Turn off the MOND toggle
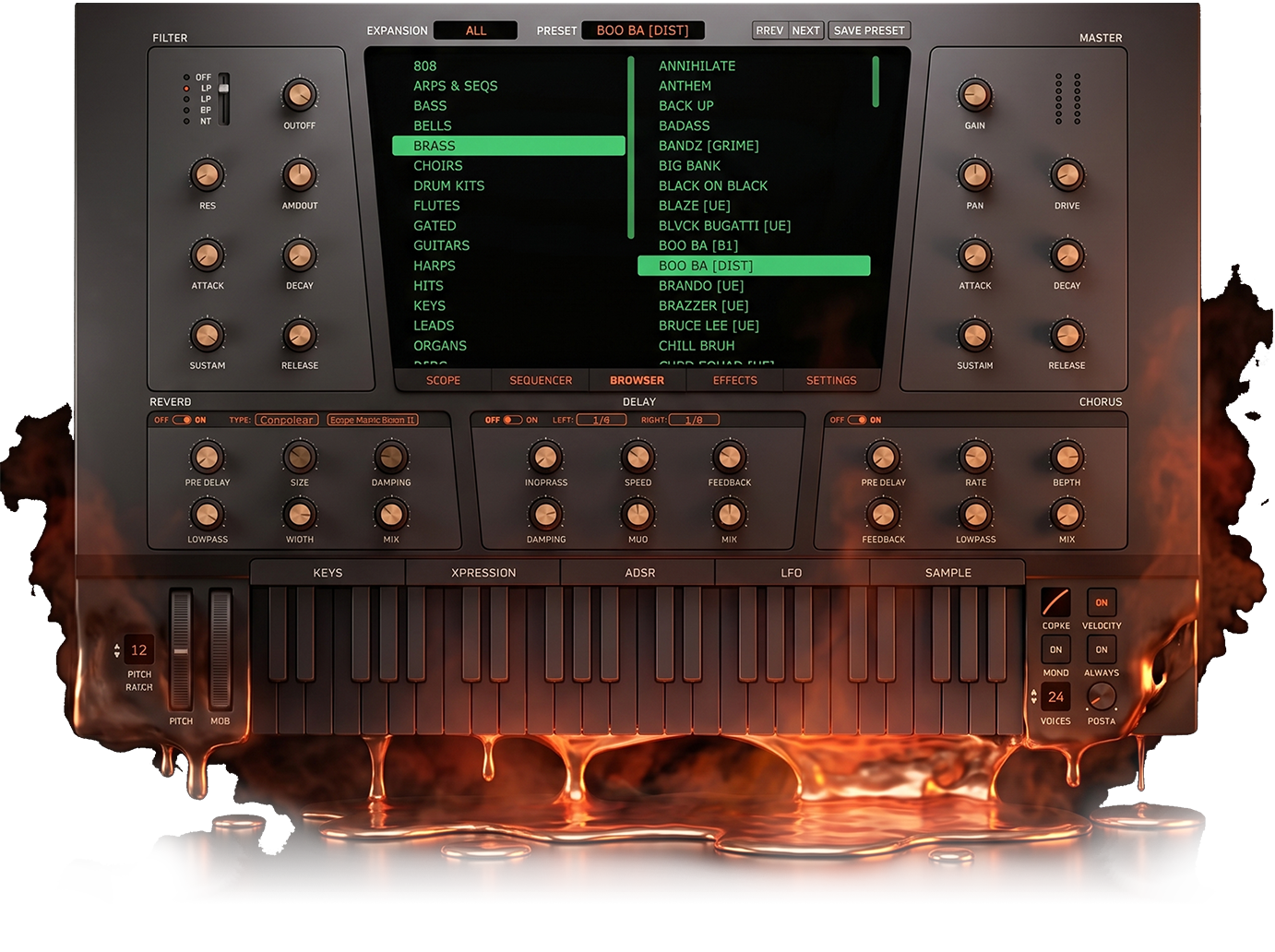 tap(1055, 649)
